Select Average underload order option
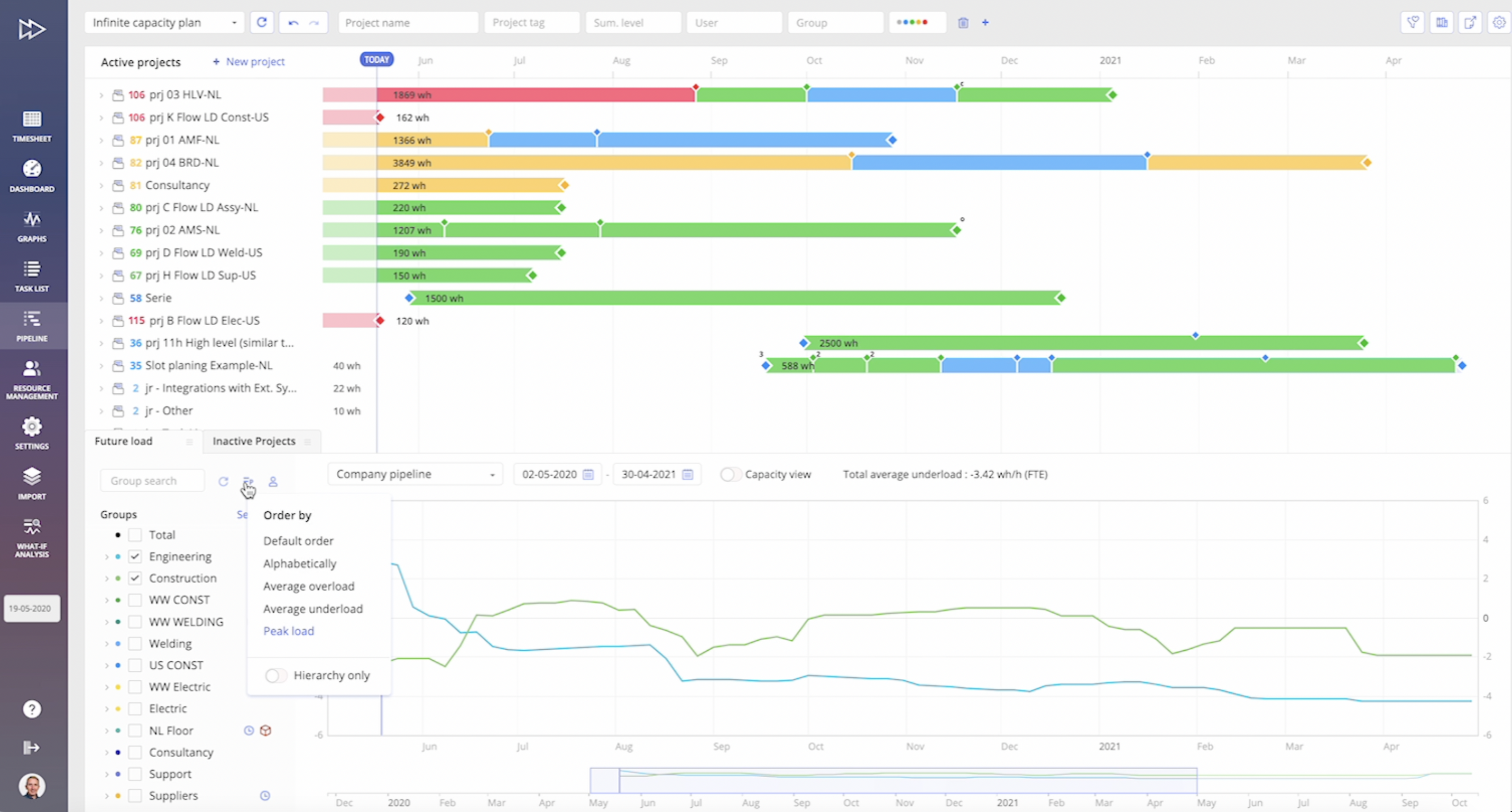The width and height of the screenshot is (1512, 812). coord(313,608)
